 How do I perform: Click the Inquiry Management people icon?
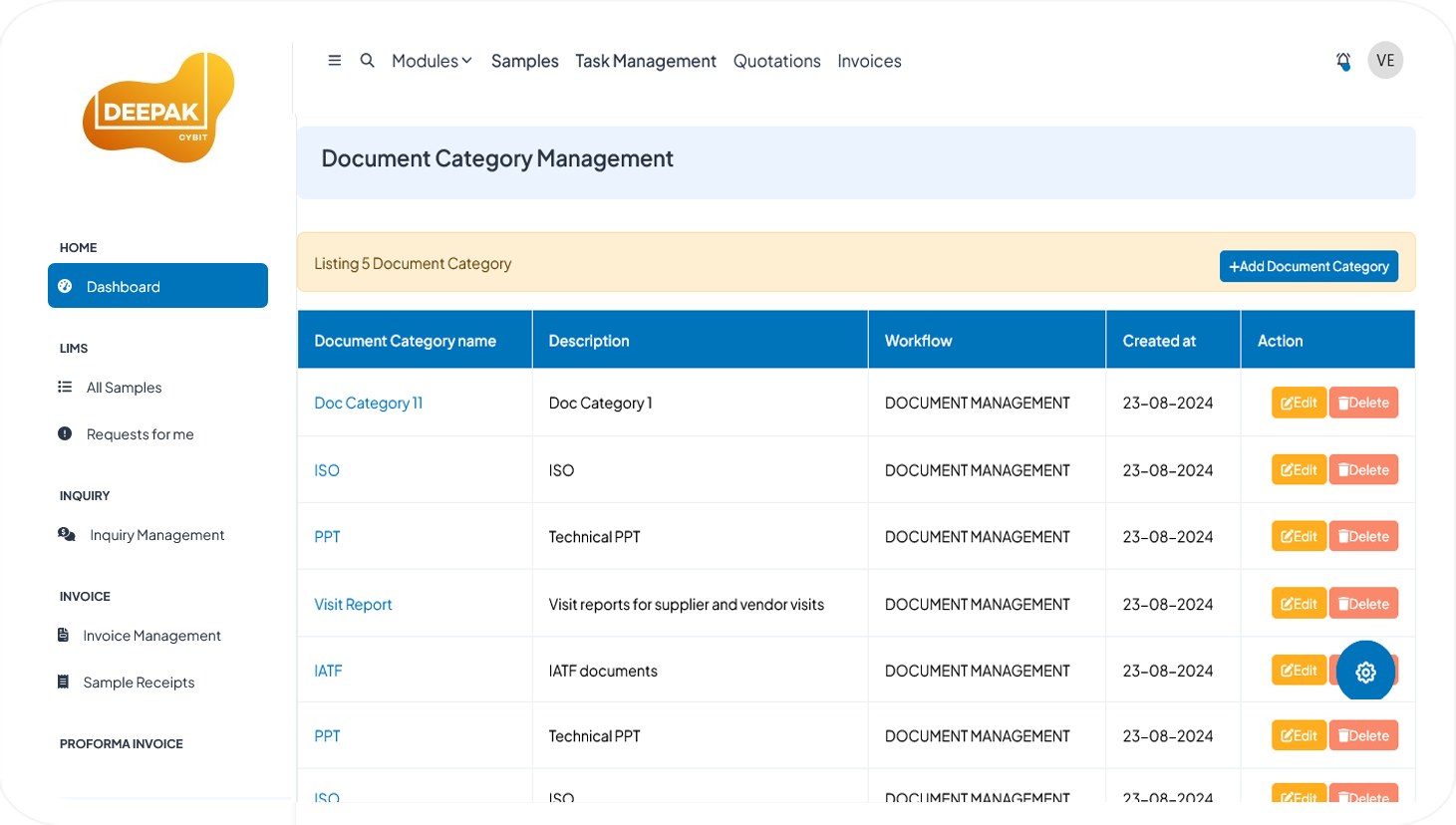click(x=65, y=534)
